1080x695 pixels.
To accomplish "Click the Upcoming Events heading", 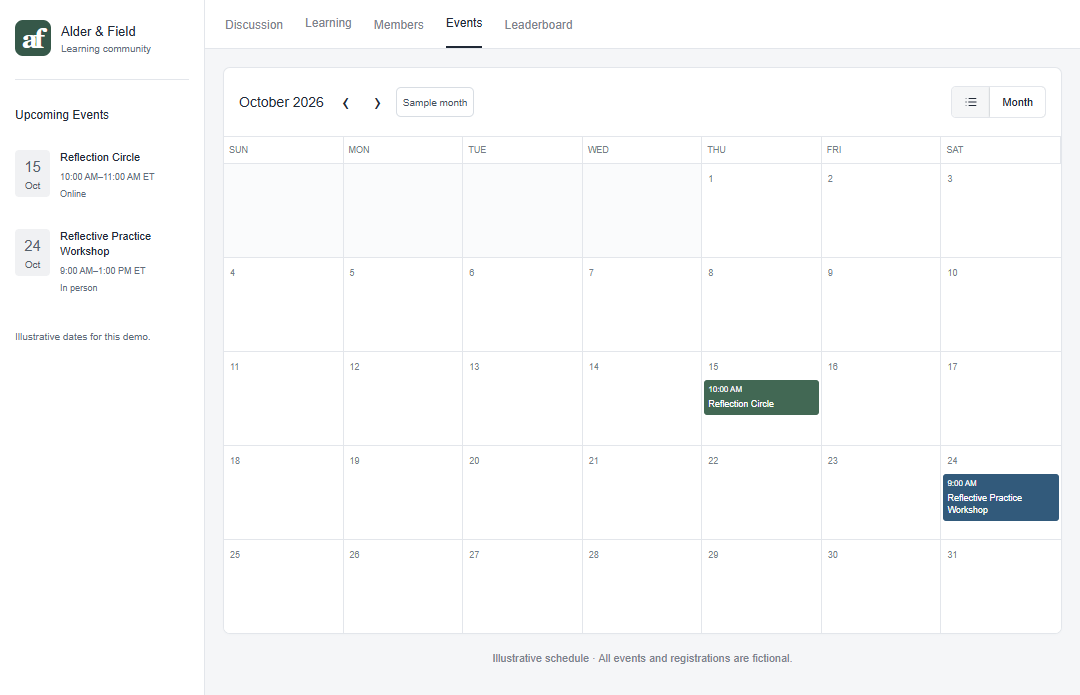I will (x=62, y=115).
